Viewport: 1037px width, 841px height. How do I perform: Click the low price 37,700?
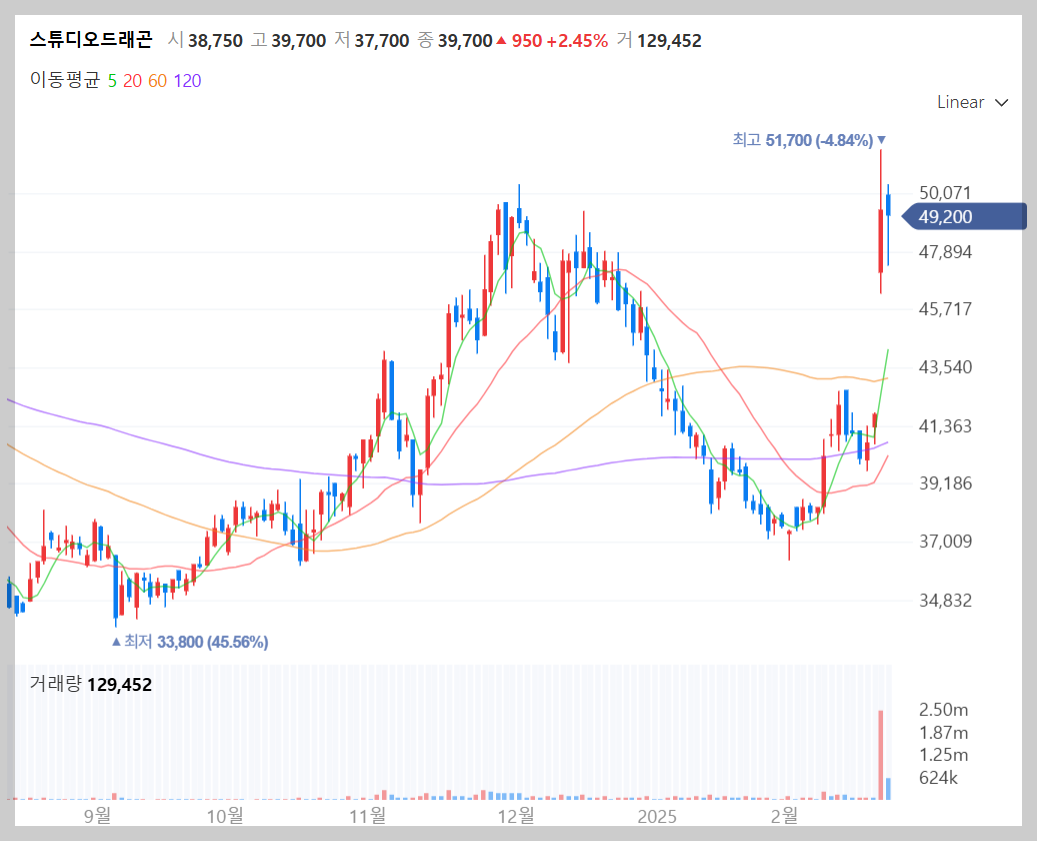coord(382,41)
